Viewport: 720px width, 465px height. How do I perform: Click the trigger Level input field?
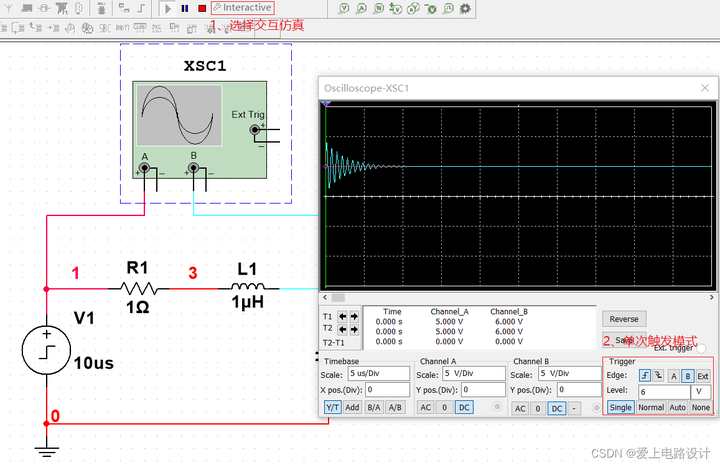click(x=662, y=391)
